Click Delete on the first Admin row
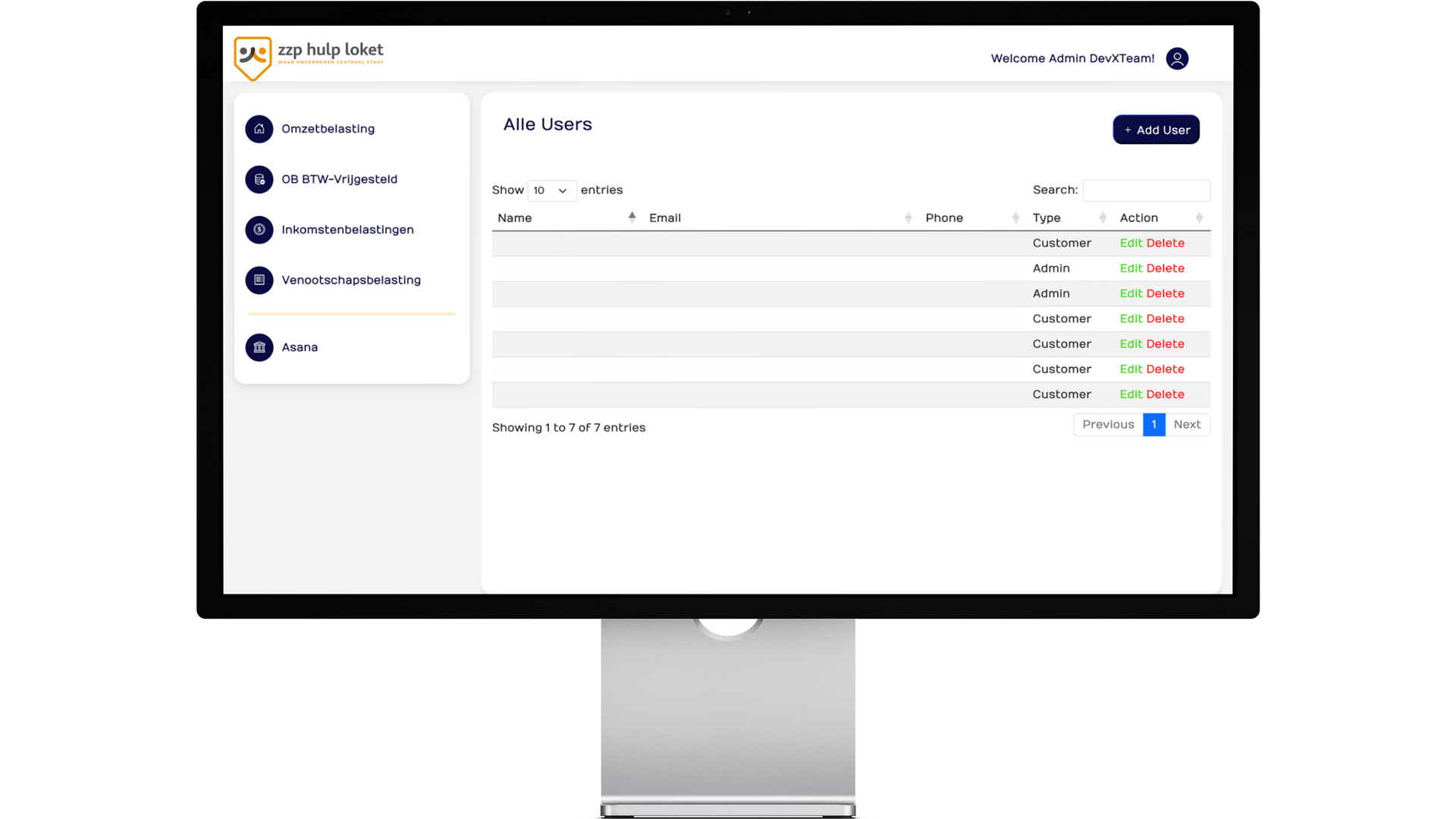Screen dimensions: 1456x819 (x=1166, y=268)
